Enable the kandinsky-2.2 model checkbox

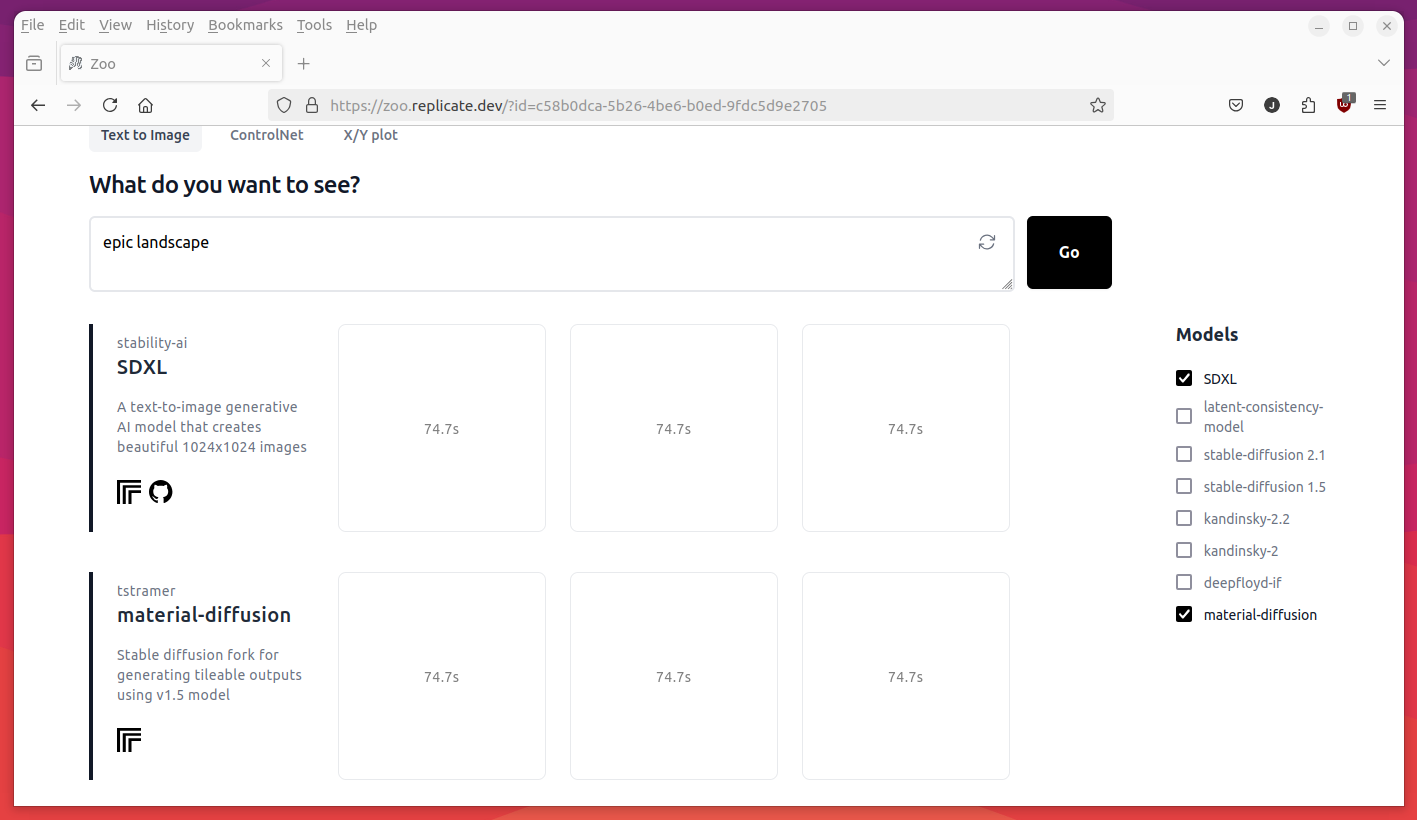pos(1184,519)
